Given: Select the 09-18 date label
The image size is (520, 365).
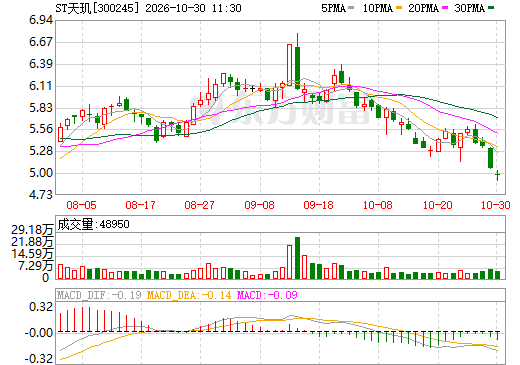Looking at the screenshot, I should click(x=318, y=205).
